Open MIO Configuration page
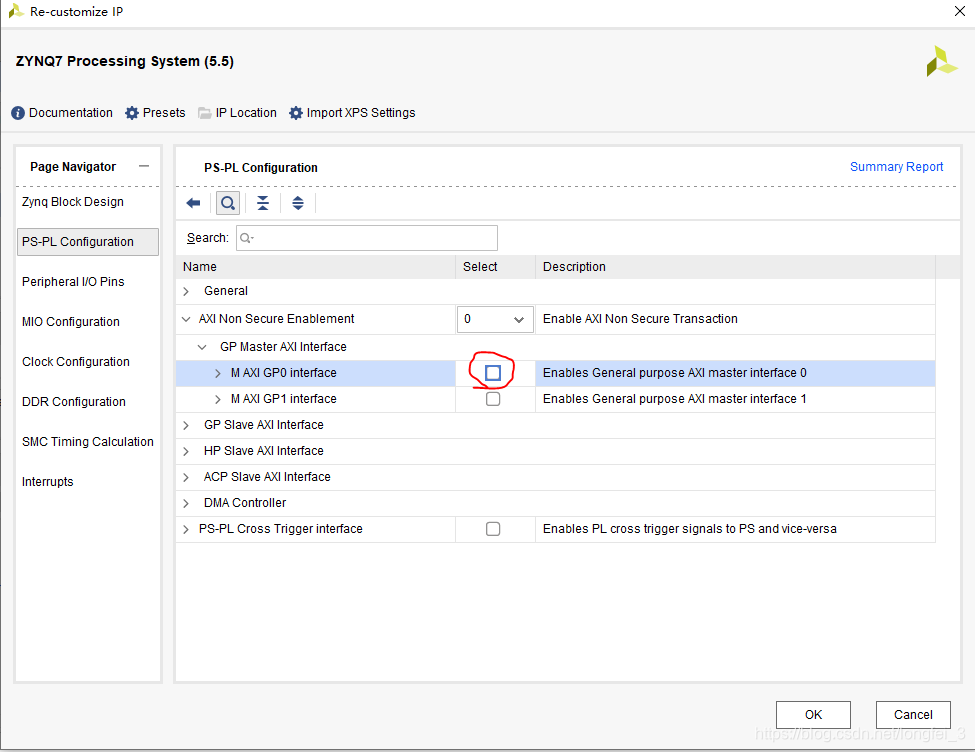This screenshot has width=975, height=752. click(x=71, y=322)
